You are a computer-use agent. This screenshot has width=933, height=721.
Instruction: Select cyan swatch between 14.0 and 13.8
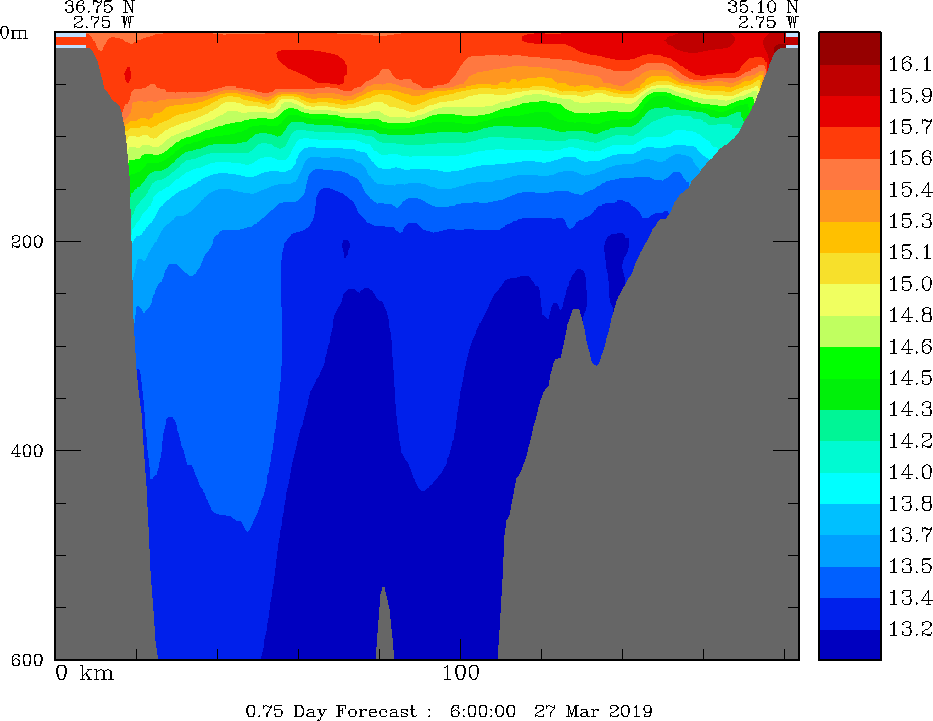(x=849, y=488)
